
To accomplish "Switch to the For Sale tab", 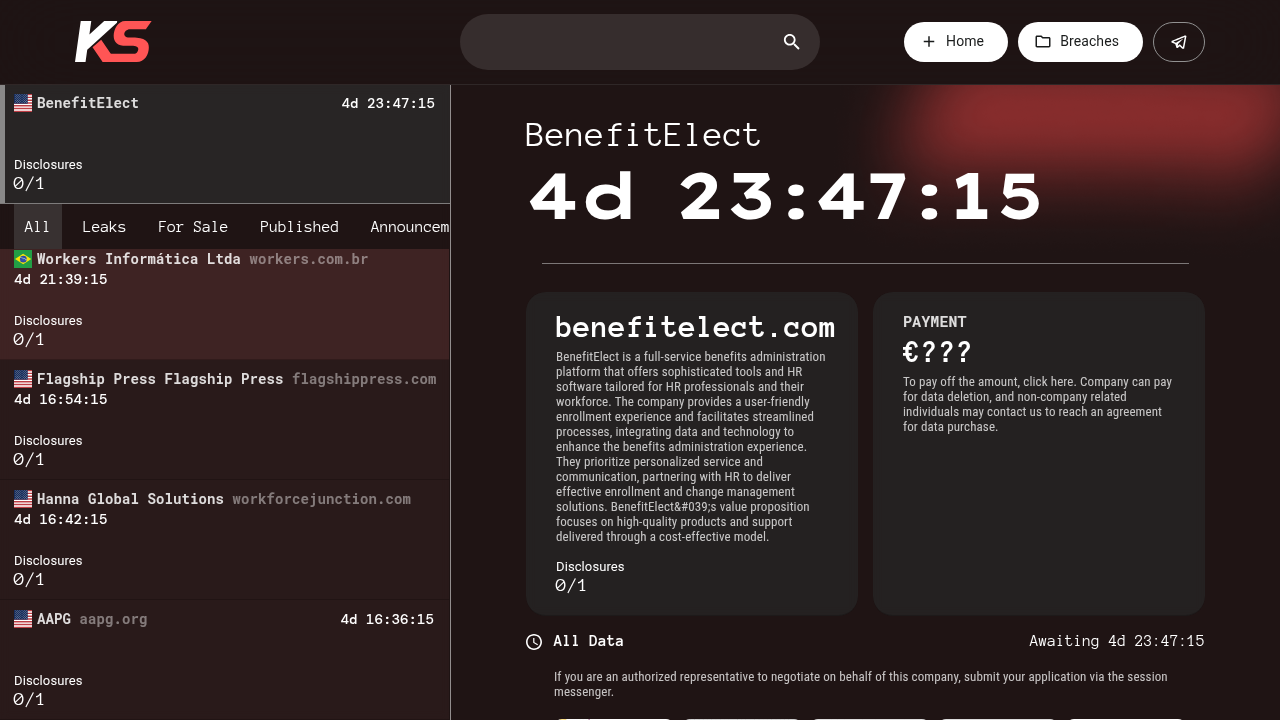I will (193, 227).
